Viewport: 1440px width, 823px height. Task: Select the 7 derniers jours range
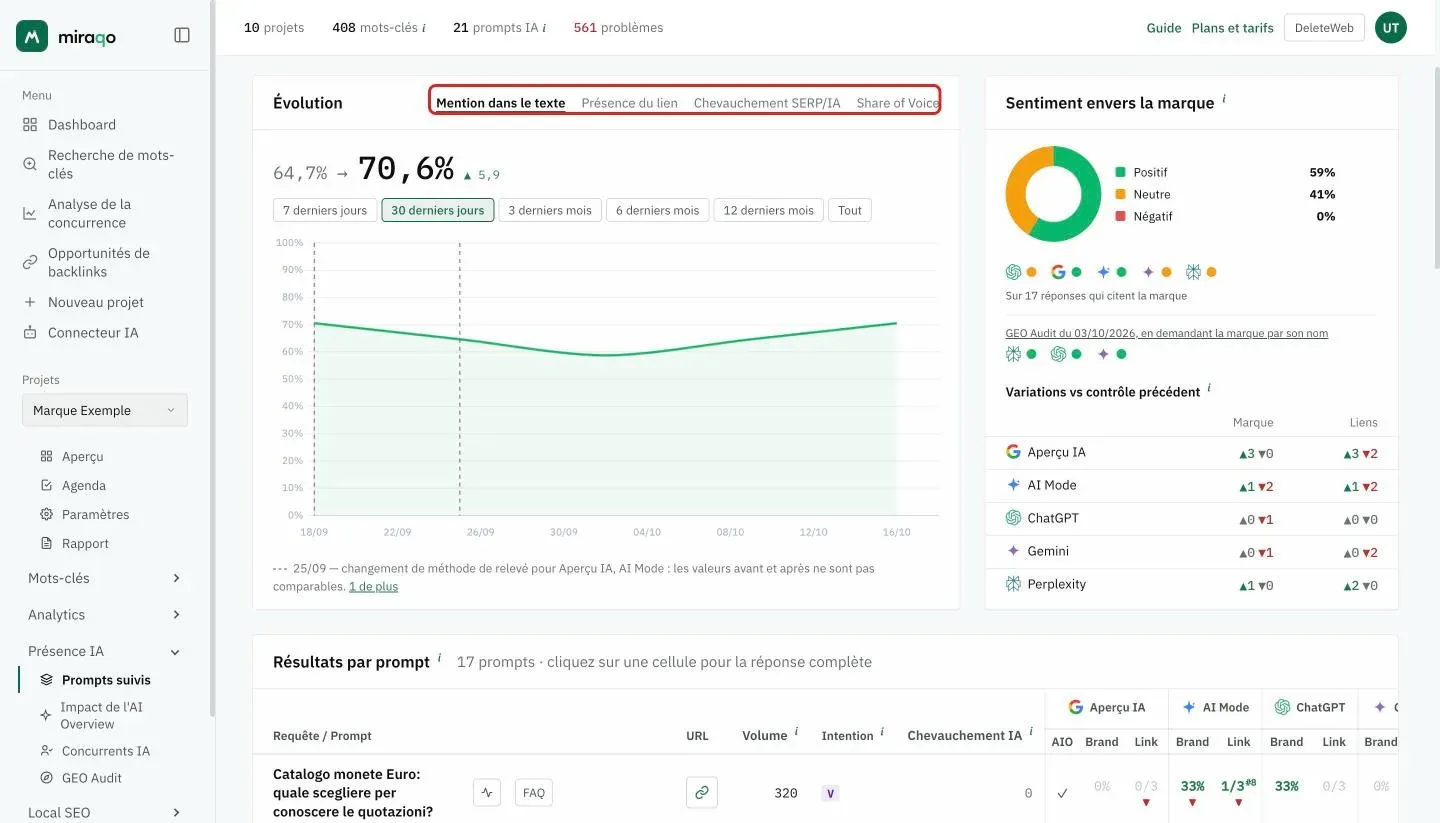coord(325,210)
